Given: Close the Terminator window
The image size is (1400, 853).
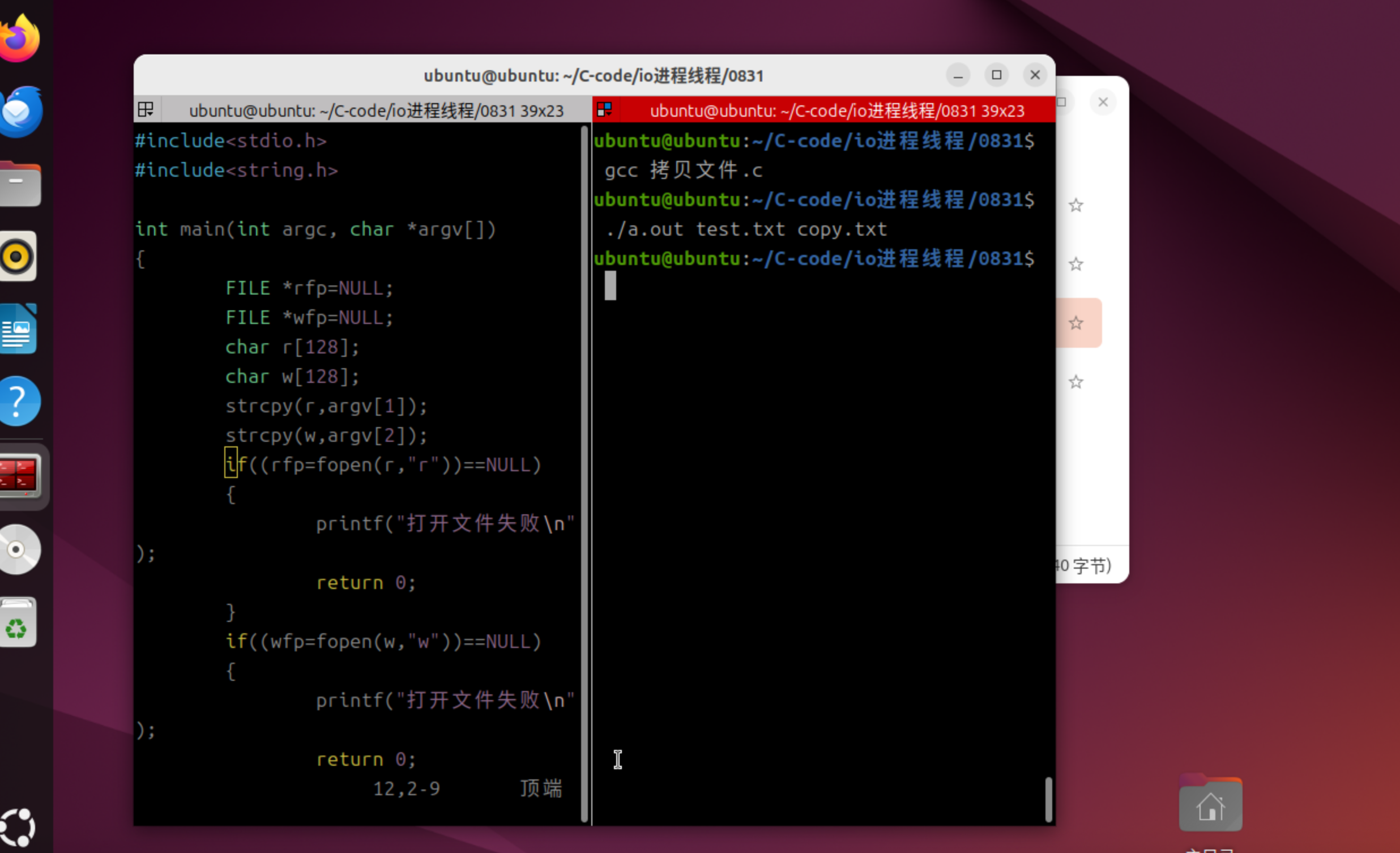Looking at the screenshot, I should click(1035, 75).
